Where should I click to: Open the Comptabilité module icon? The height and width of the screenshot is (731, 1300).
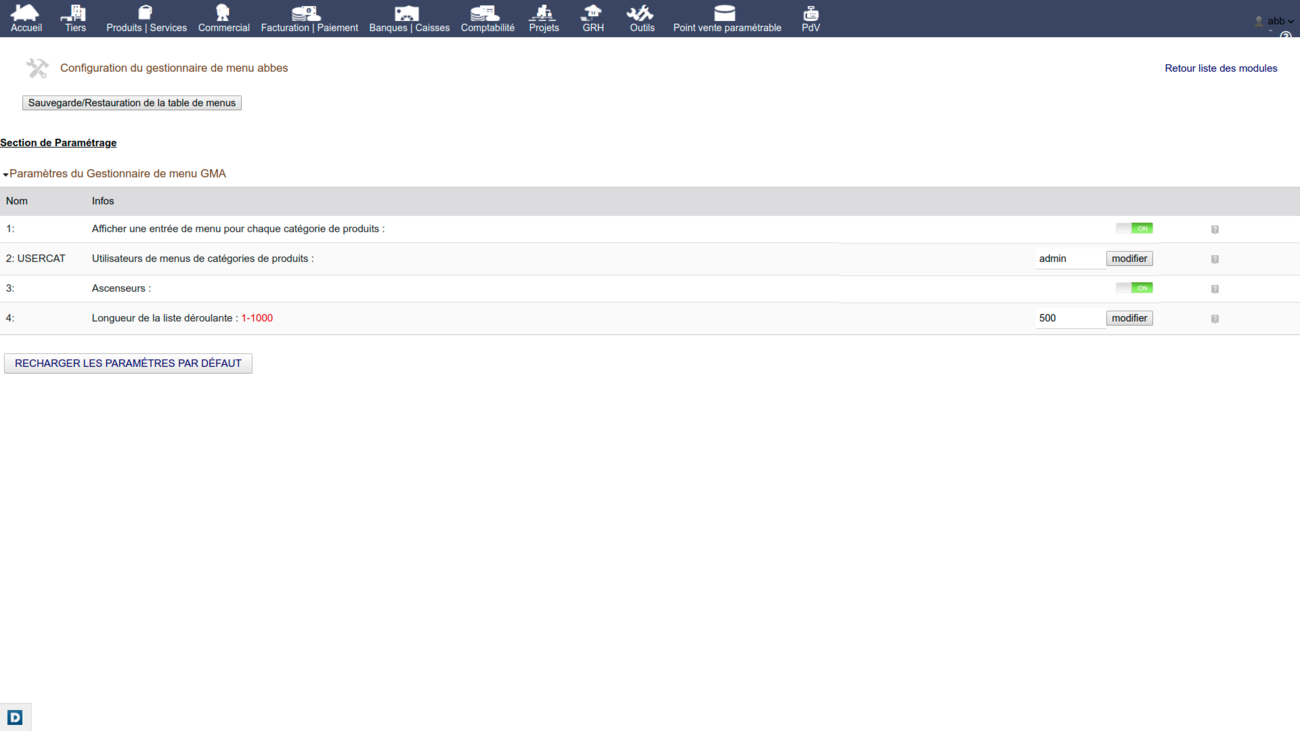click(487, 14)
